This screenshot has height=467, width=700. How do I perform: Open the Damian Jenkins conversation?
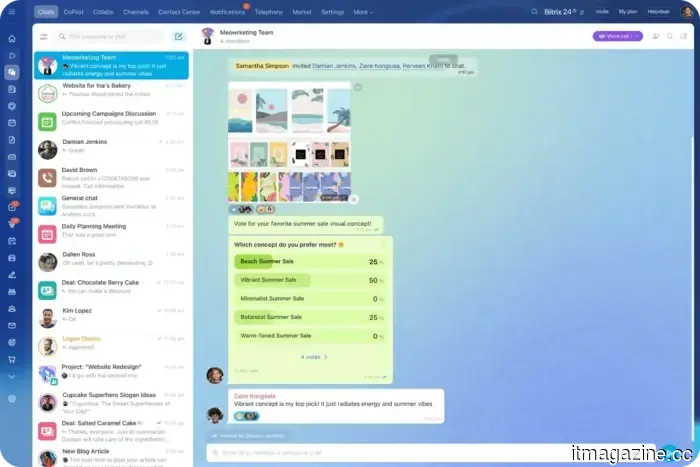pyautogui.click(x=112, y=149)
